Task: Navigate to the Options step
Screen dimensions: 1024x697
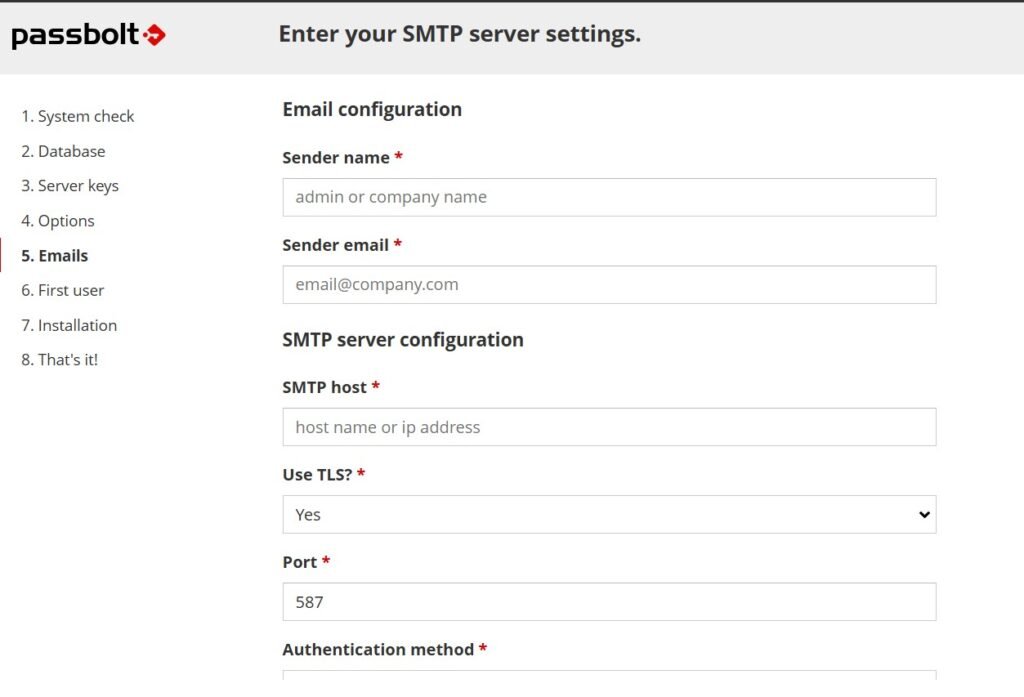Action: (58, 221)
